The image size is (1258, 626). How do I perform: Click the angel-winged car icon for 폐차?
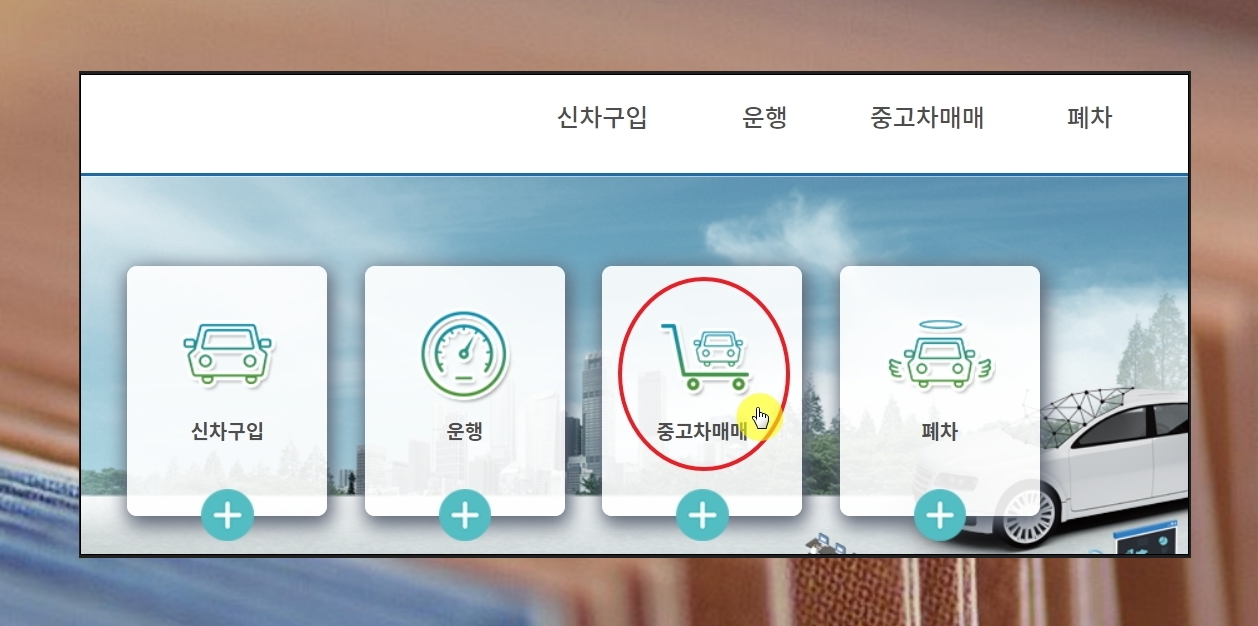point(940,355)
